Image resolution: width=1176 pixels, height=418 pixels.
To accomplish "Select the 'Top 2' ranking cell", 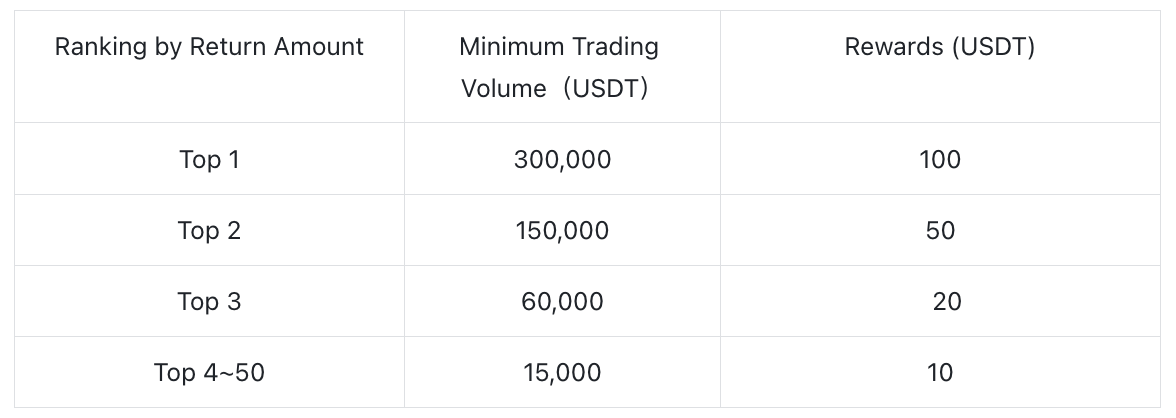I will [209, 231].
